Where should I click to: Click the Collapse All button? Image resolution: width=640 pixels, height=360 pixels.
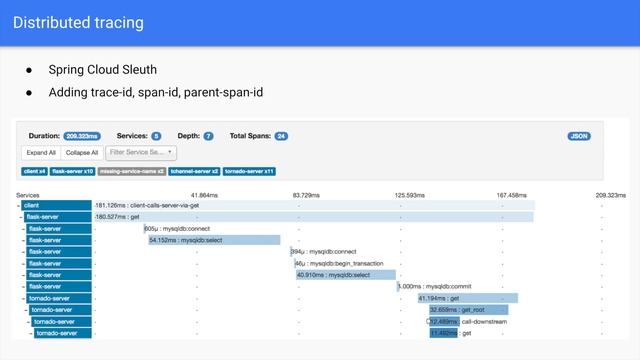coord(82,153)
